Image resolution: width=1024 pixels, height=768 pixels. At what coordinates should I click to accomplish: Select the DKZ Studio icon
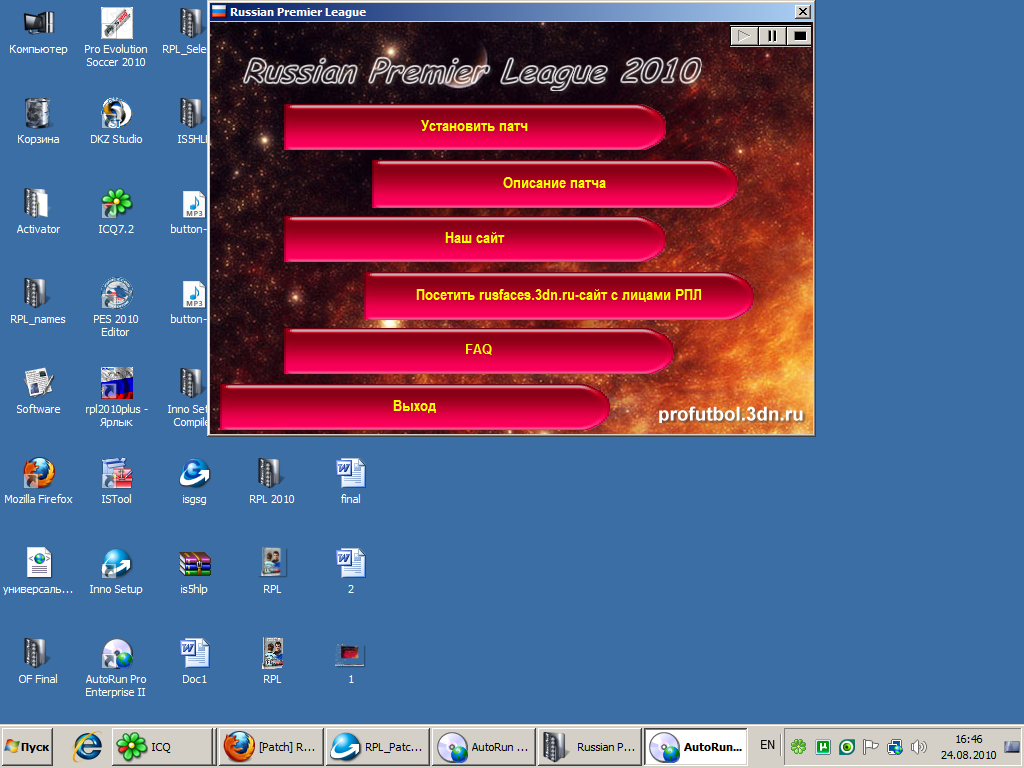coord(116,121)
